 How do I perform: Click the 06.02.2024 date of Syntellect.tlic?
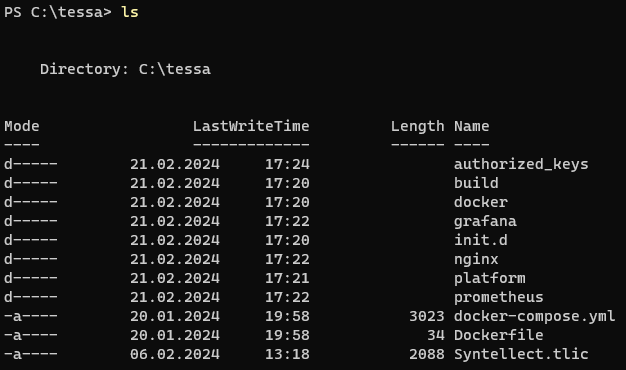point(175,354)
